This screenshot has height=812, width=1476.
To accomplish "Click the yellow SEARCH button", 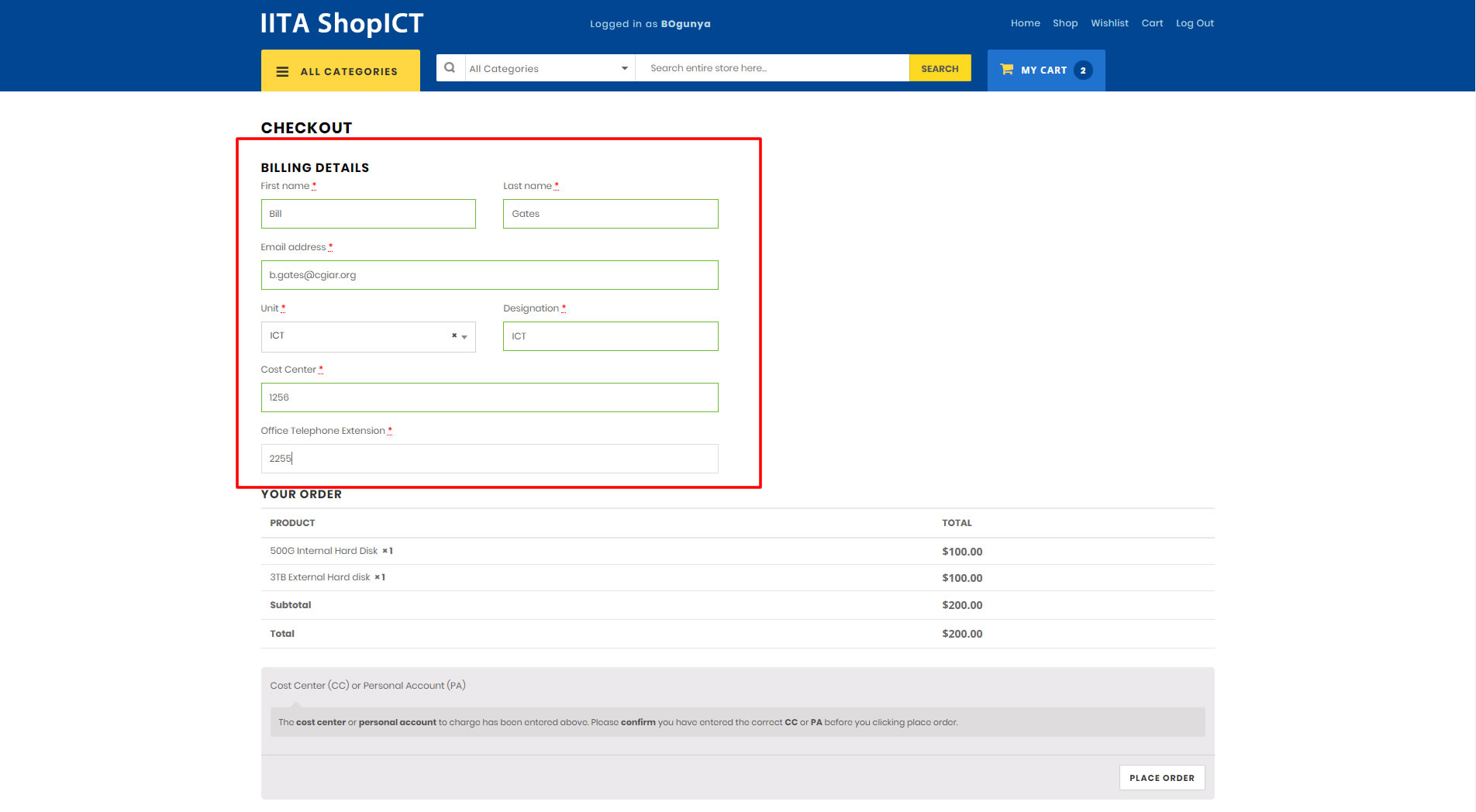I will (940, 68).
